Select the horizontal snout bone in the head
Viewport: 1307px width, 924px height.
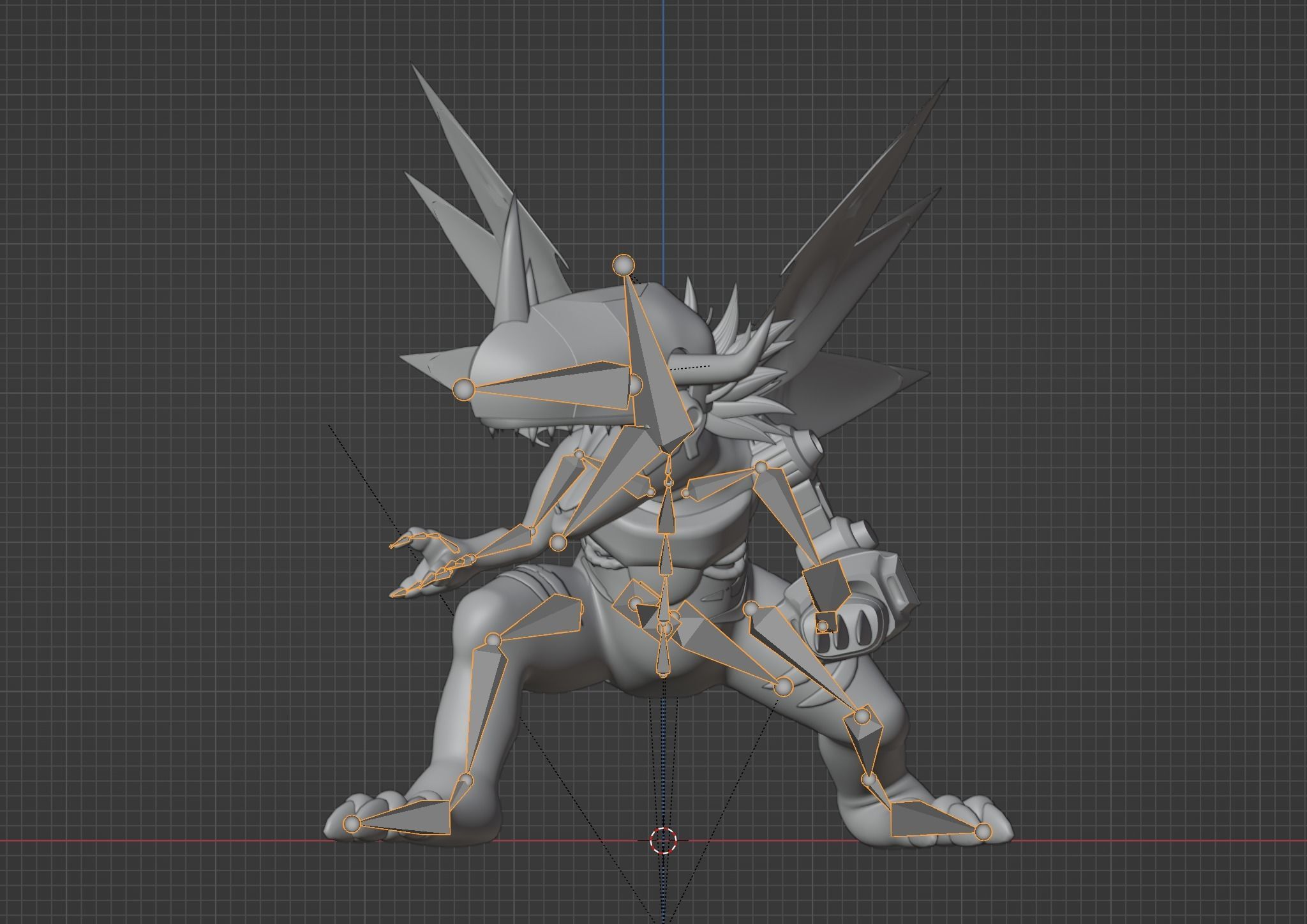555,387
